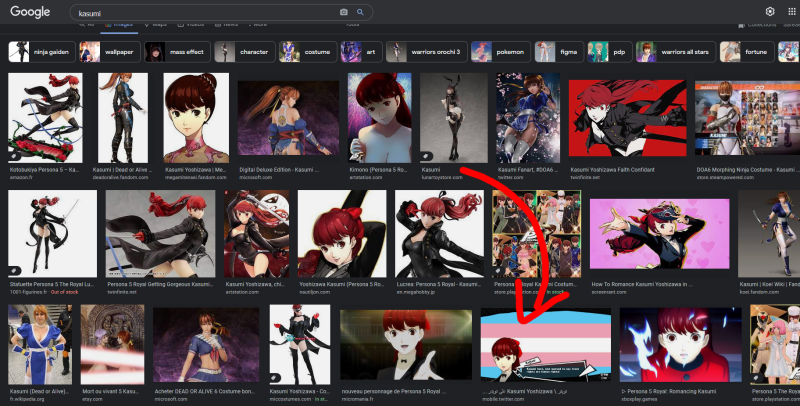The width and height of the screenshot is (800, 406).
Task: Select the art filter chip
Action: click(x=361, y=52)
